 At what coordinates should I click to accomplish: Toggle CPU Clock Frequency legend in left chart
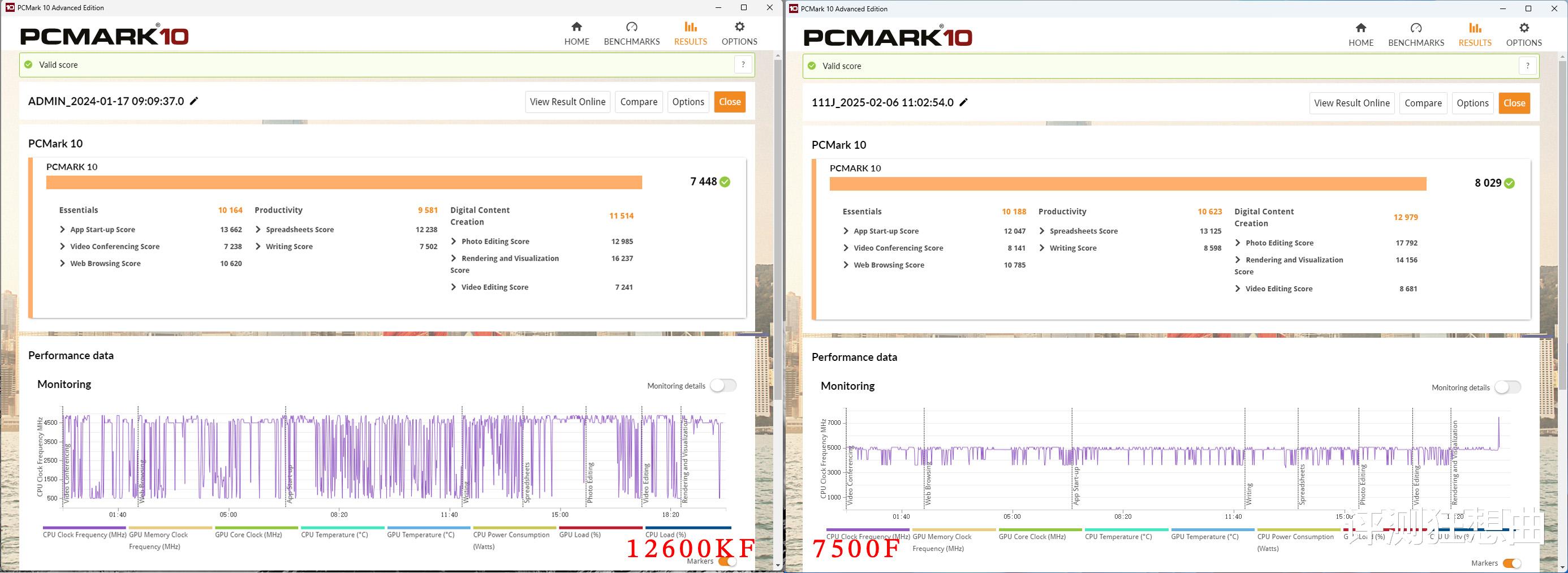(85, 533)
